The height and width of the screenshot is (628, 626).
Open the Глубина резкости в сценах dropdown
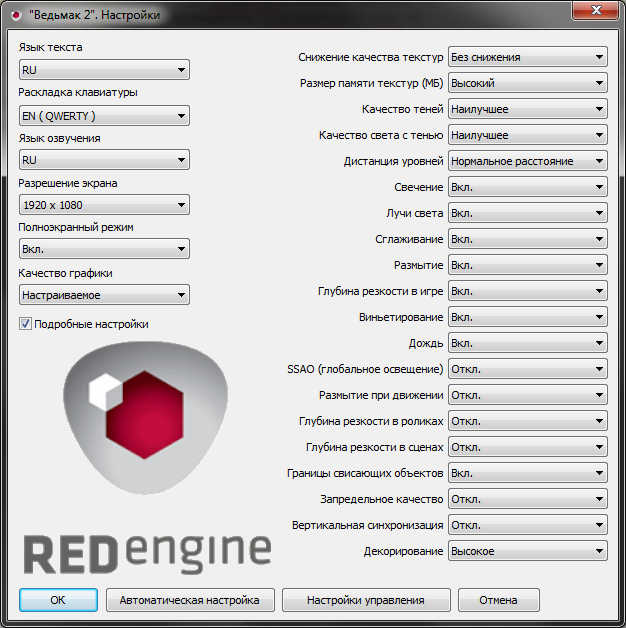tap(527, 447)
